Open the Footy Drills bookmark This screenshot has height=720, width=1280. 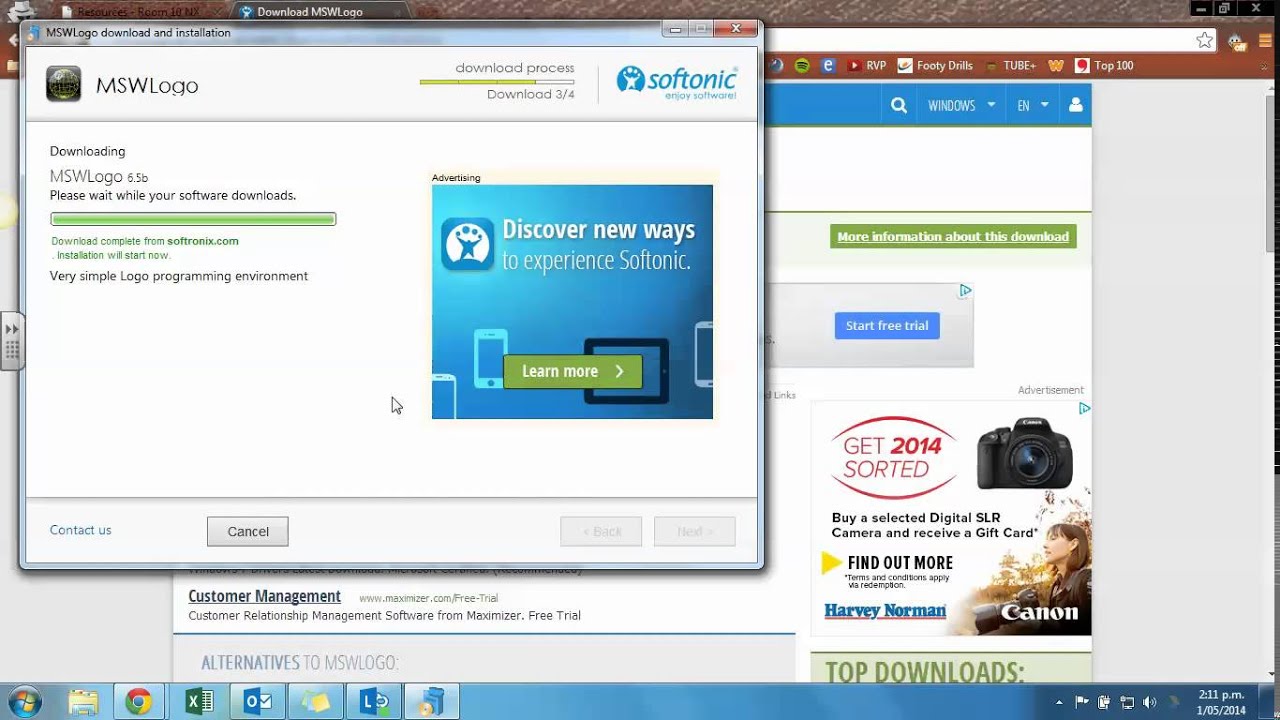pos(935,65)
